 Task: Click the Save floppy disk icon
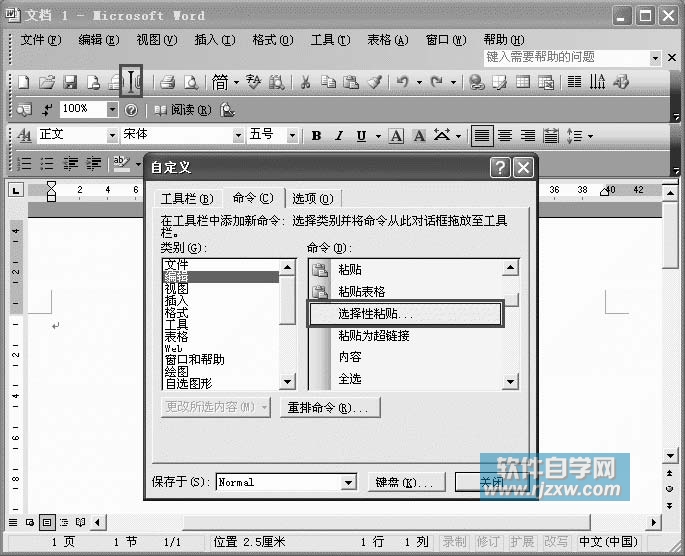point(70,82)
